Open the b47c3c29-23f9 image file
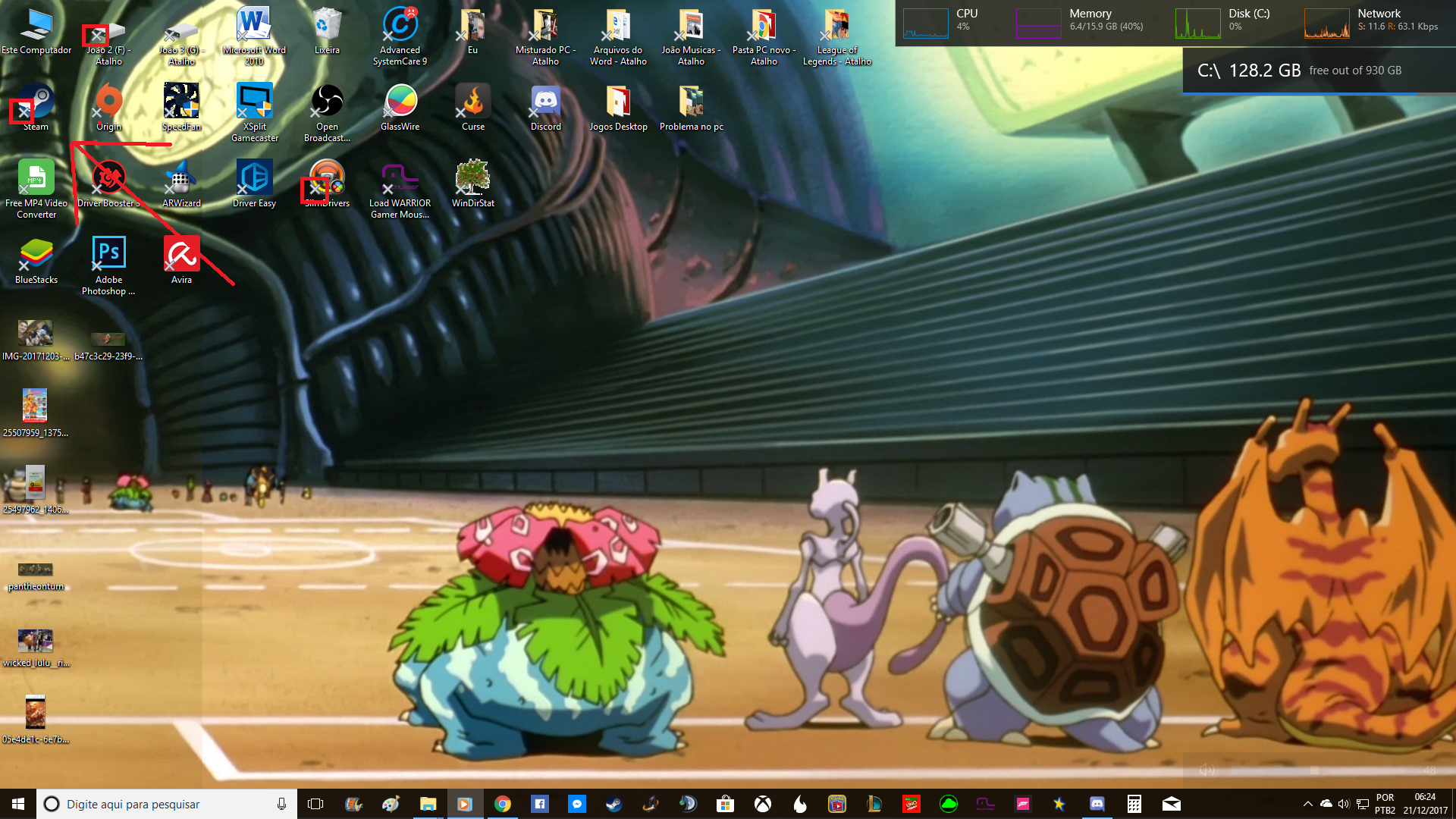This screenshot has width=1456, height=819. [x=108, y=345]
